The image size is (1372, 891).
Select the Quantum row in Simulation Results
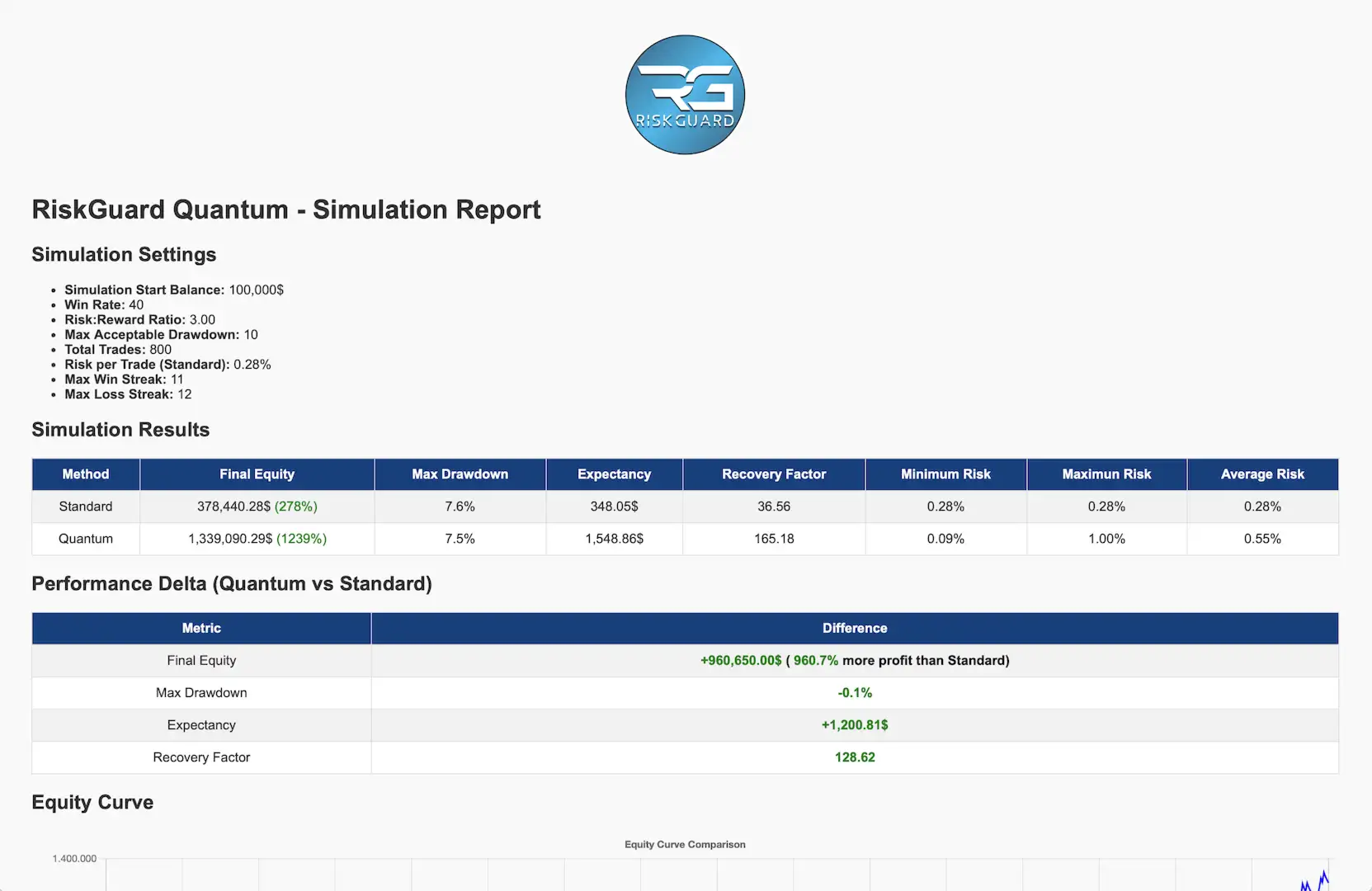pos(85,539)
